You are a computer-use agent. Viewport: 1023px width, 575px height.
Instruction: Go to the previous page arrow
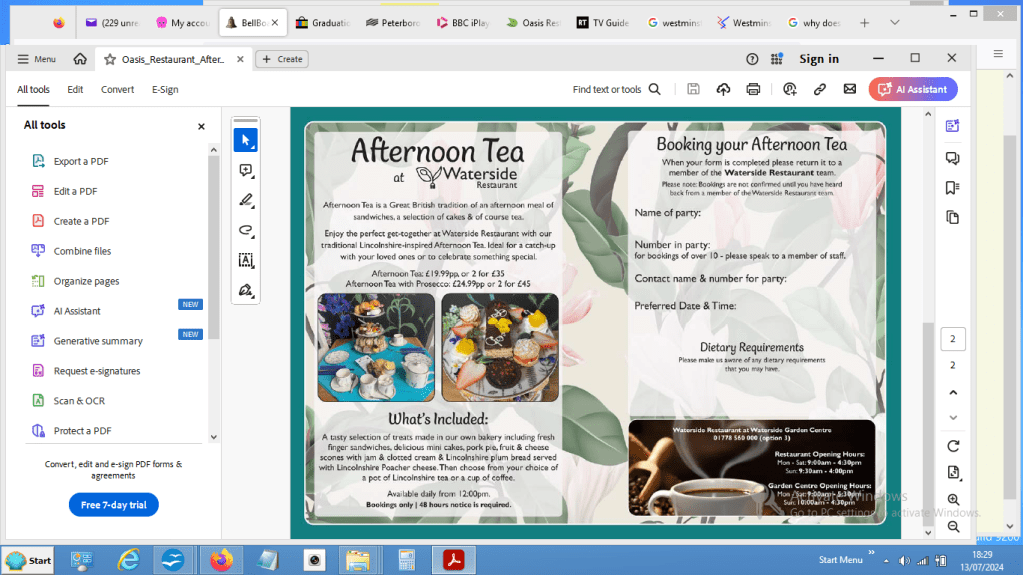click(952, 393)
